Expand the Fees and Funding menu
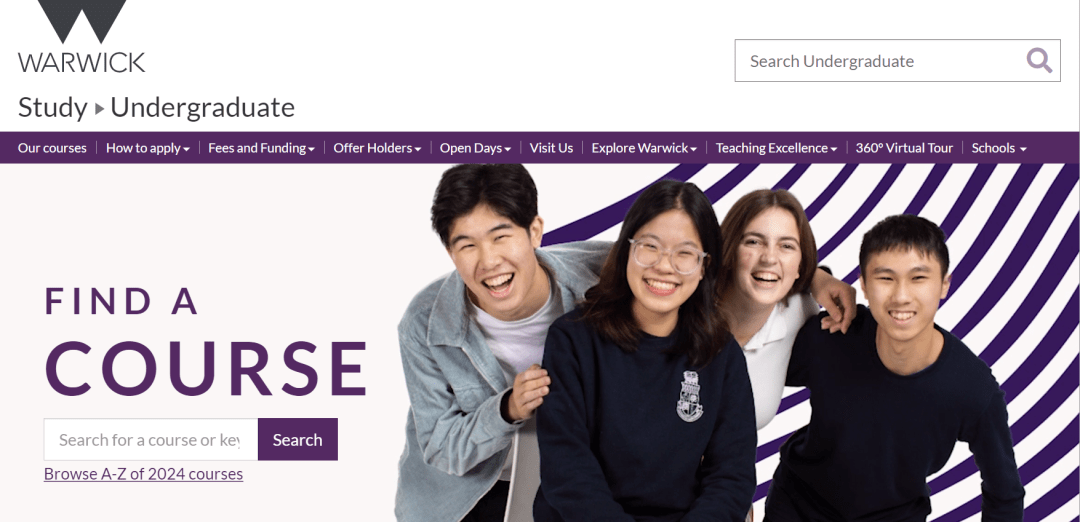This screenshot has height=522, width=1080. [261, 148]
